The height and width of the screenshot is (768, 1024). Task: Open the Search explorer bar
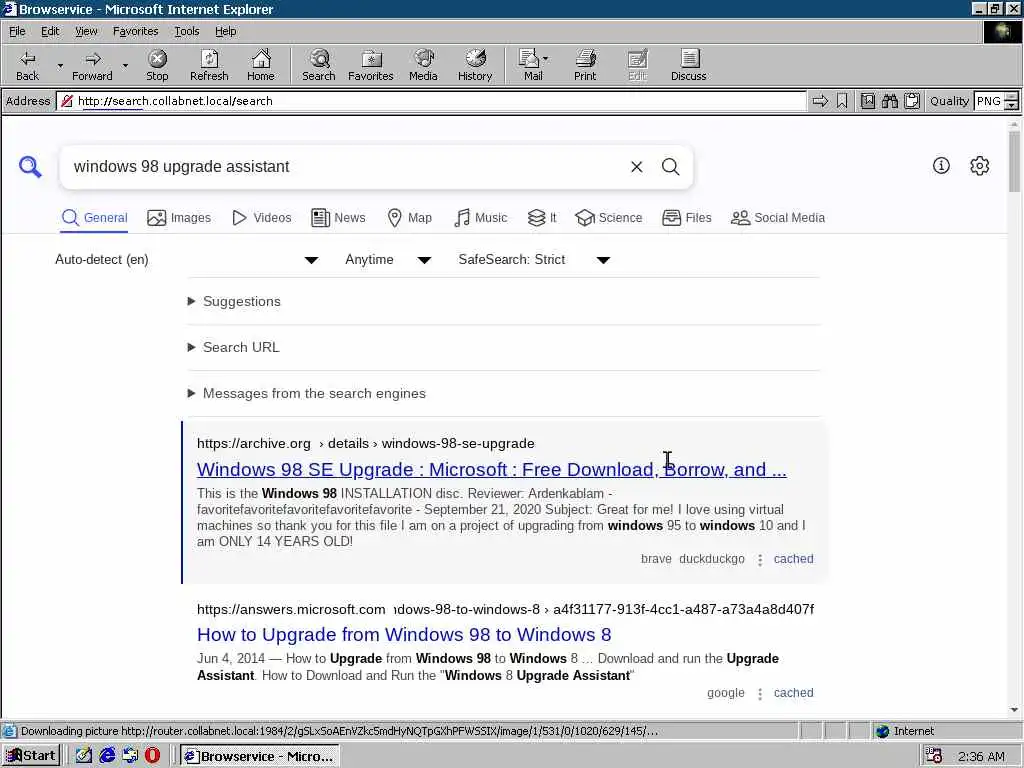[319, 65]
